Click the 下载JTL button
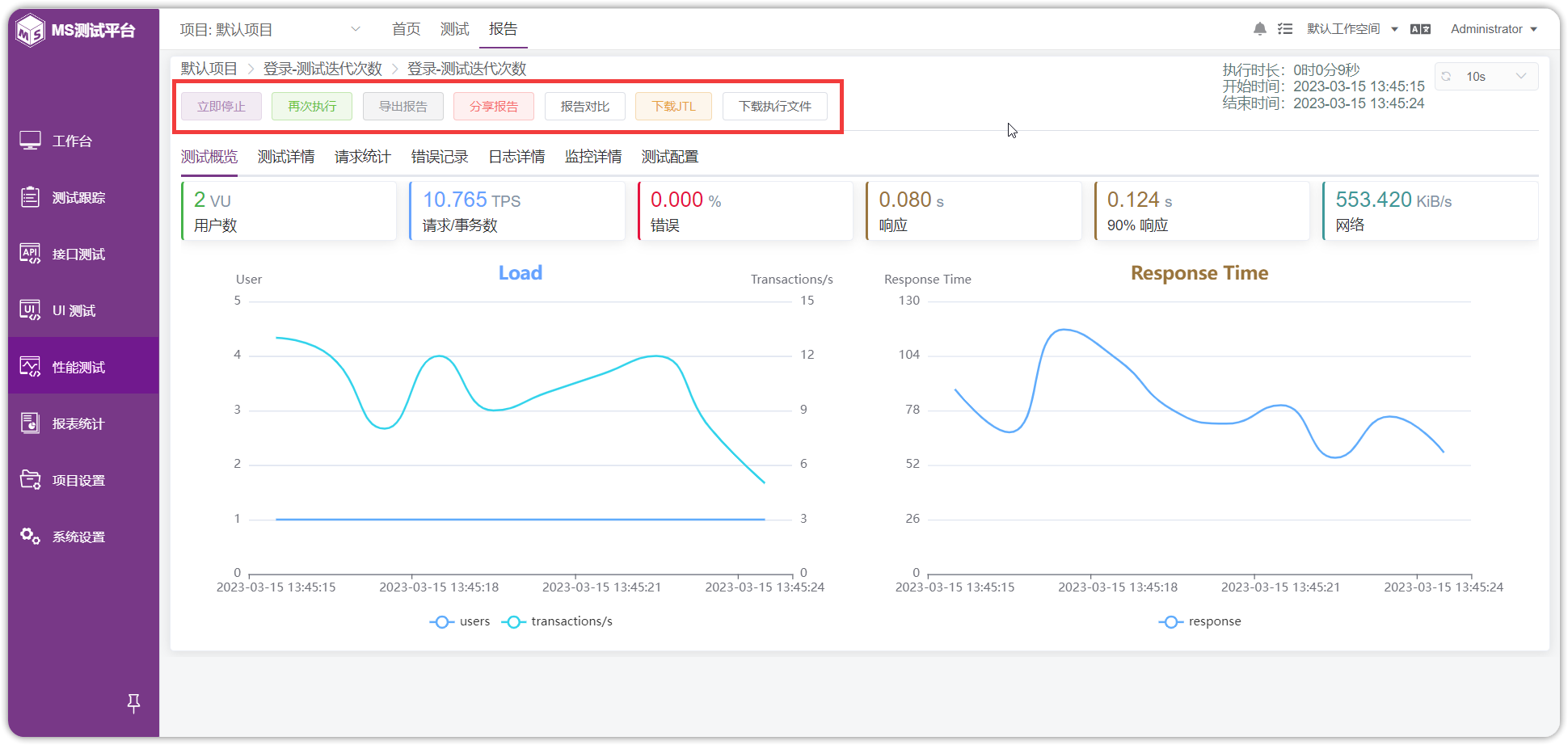The height and width of the screenshot is (745, 1568). (x=674, y=107)
